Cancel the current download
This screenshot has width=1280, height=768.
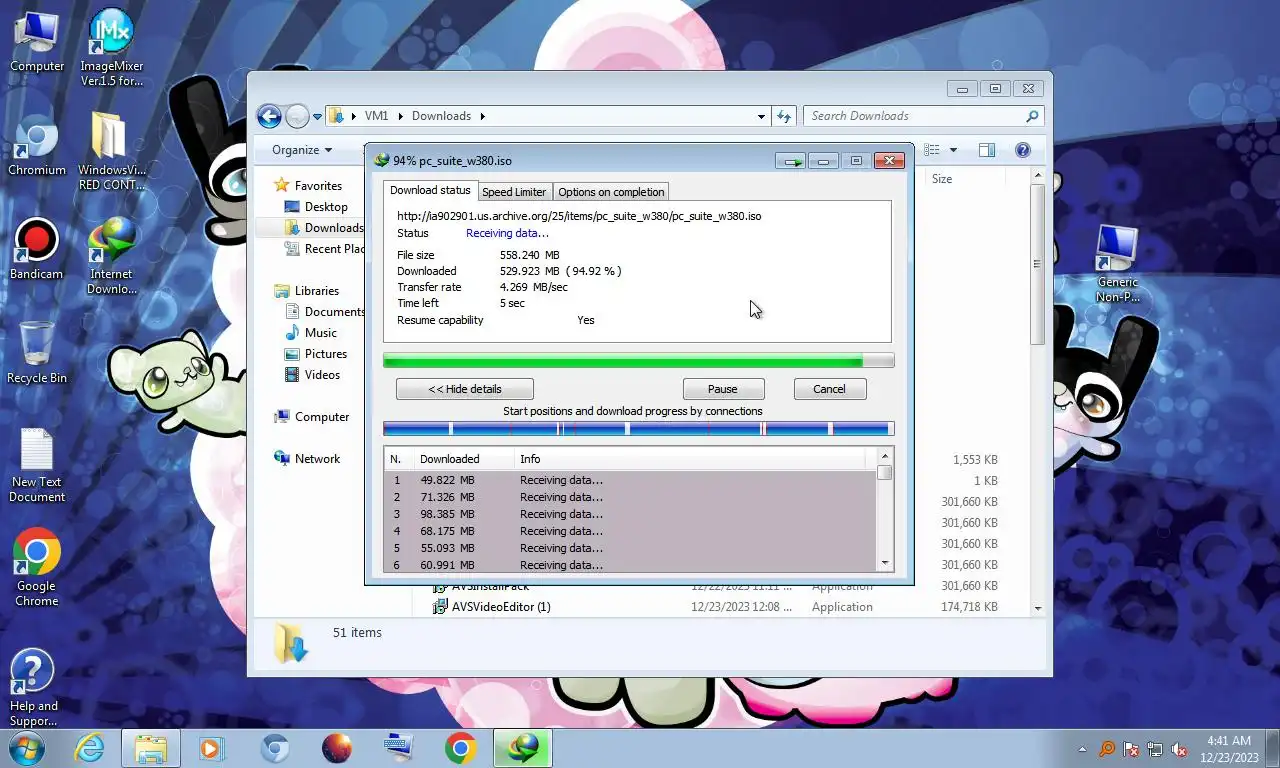tap(829, 389)
